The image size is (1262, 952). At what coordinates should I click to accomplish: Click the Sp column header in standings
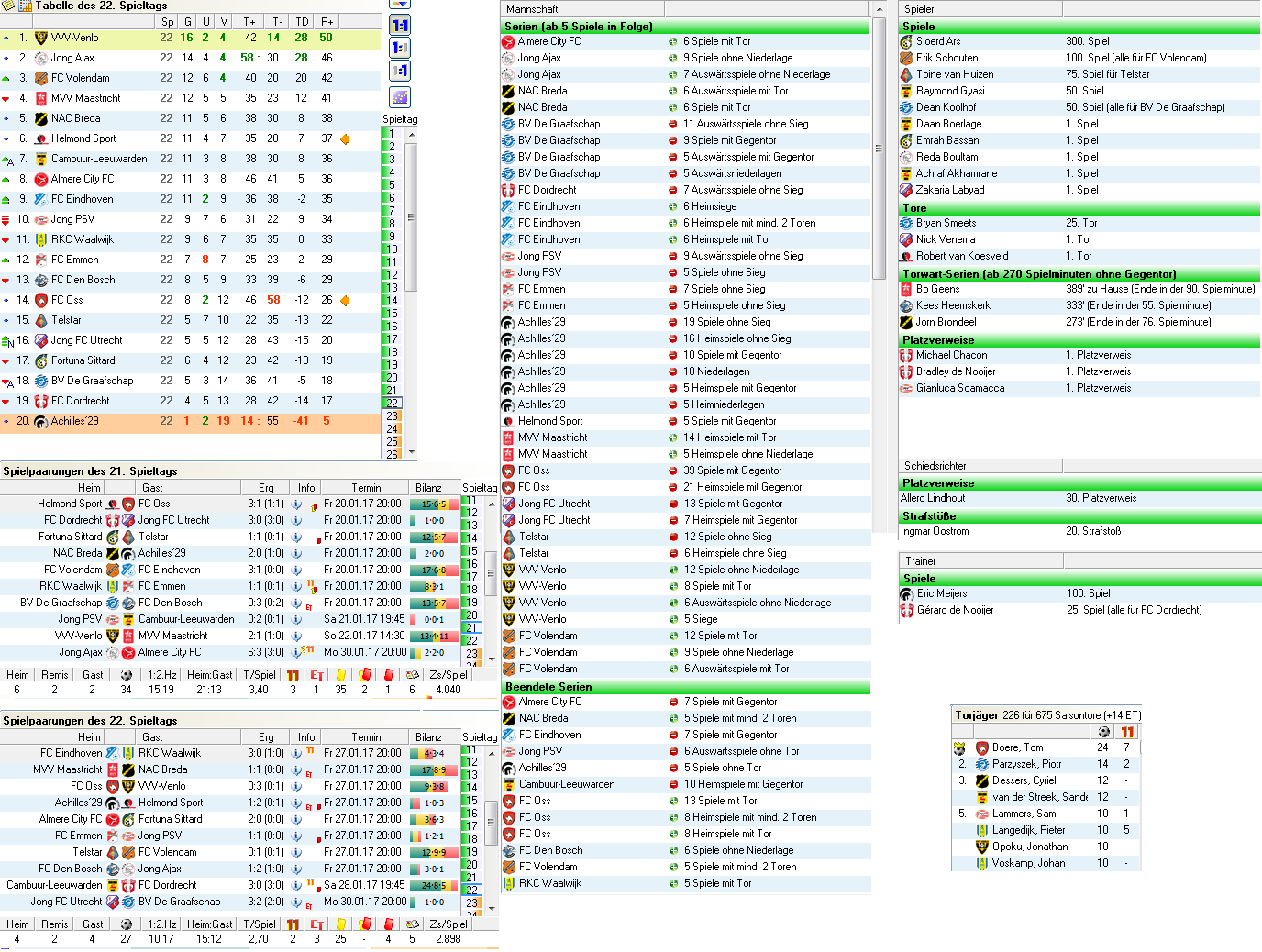(x=168, y=21)
